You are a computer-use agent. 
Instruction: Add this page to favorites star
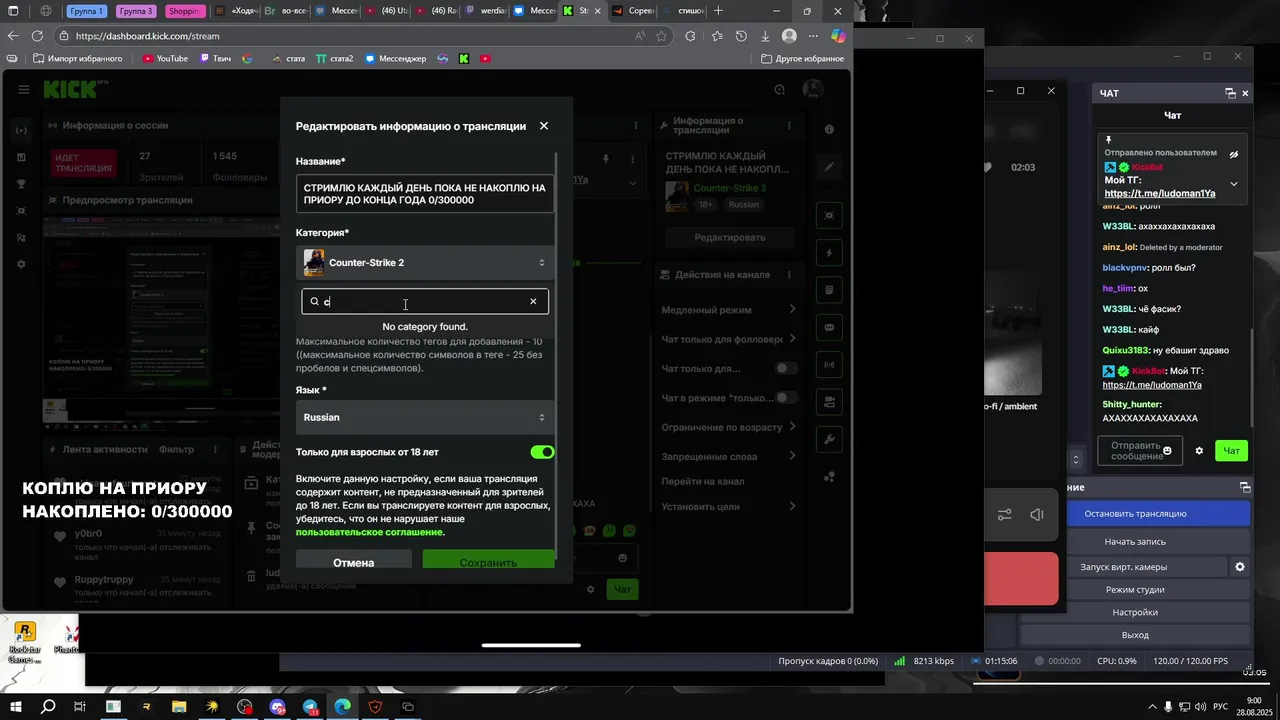point(662,36)
